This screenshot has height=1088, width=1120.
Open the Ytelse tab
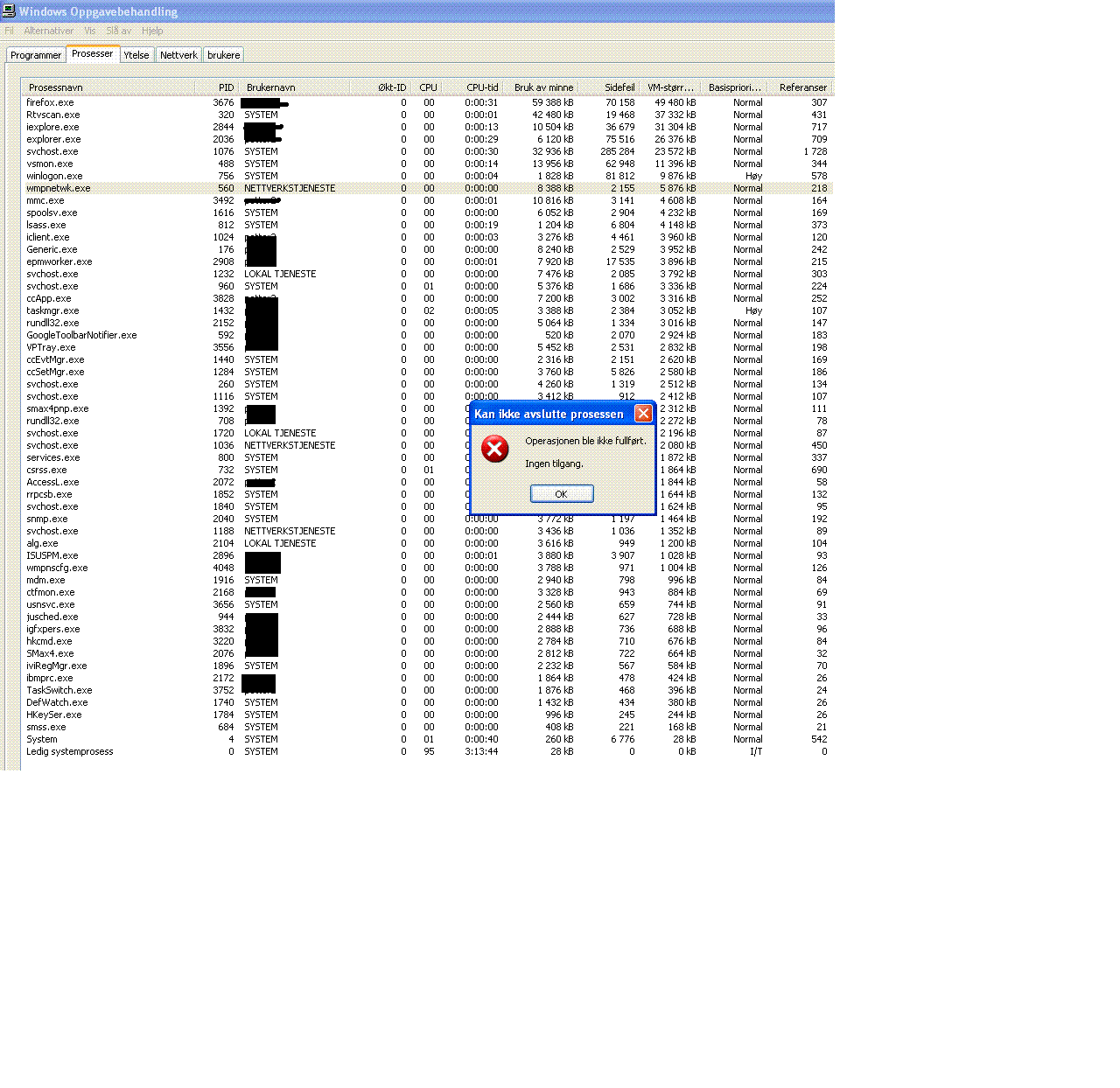coord(136,55)
